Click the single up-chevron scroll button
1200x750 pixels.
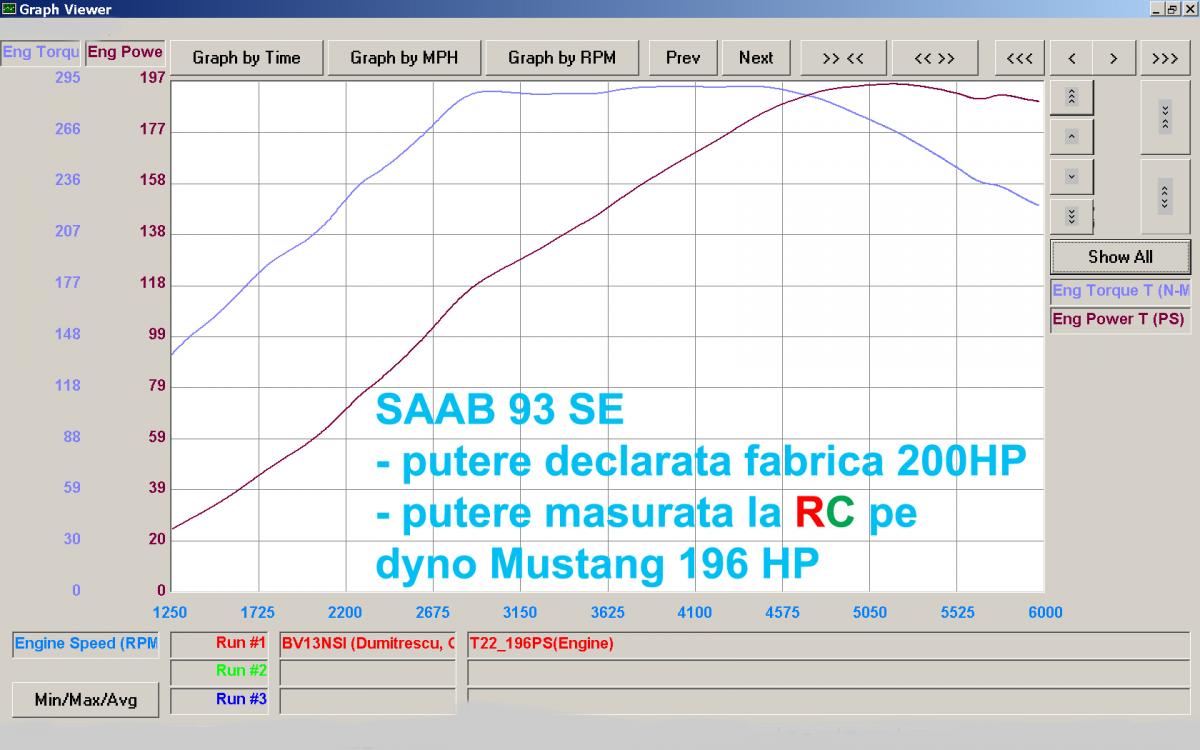(1071, 137)
